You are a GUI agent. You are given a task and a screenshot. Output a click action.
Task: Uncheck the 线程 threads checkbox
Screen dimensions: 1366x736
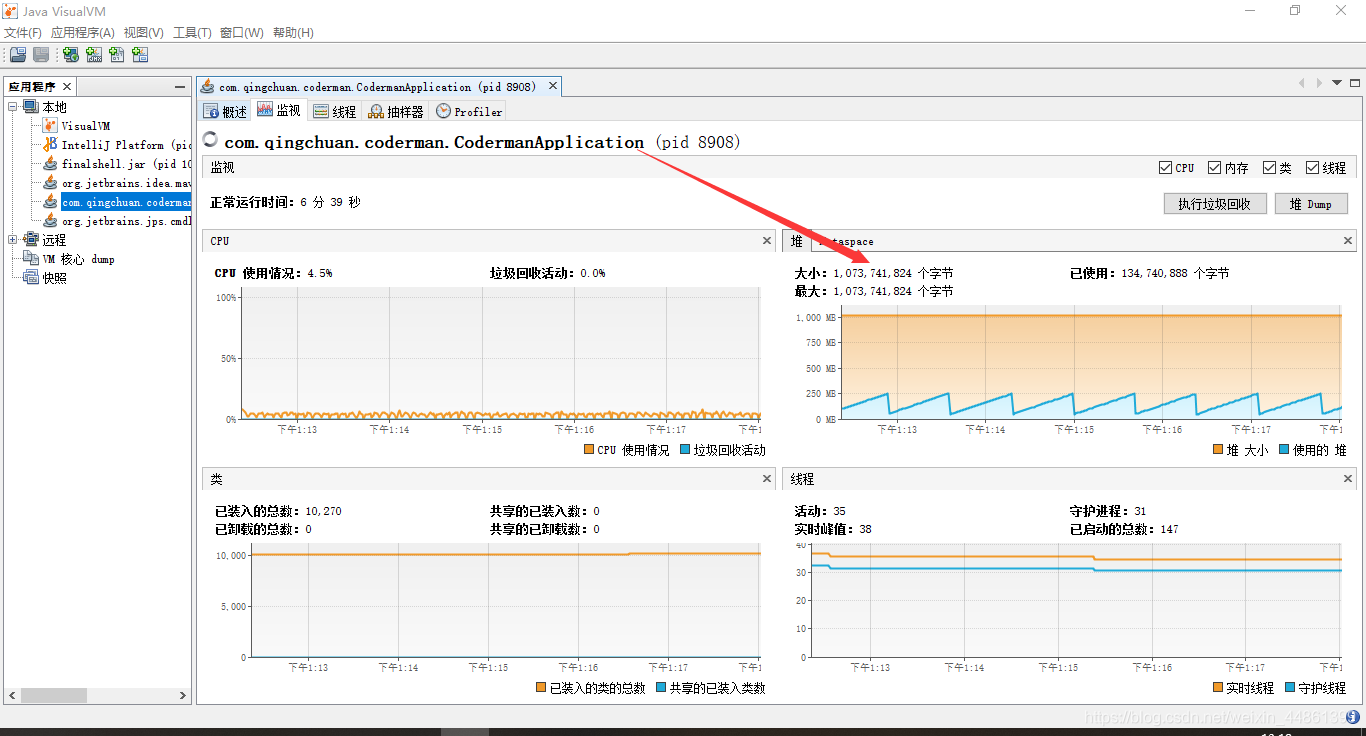click(x=1312, y=168)
